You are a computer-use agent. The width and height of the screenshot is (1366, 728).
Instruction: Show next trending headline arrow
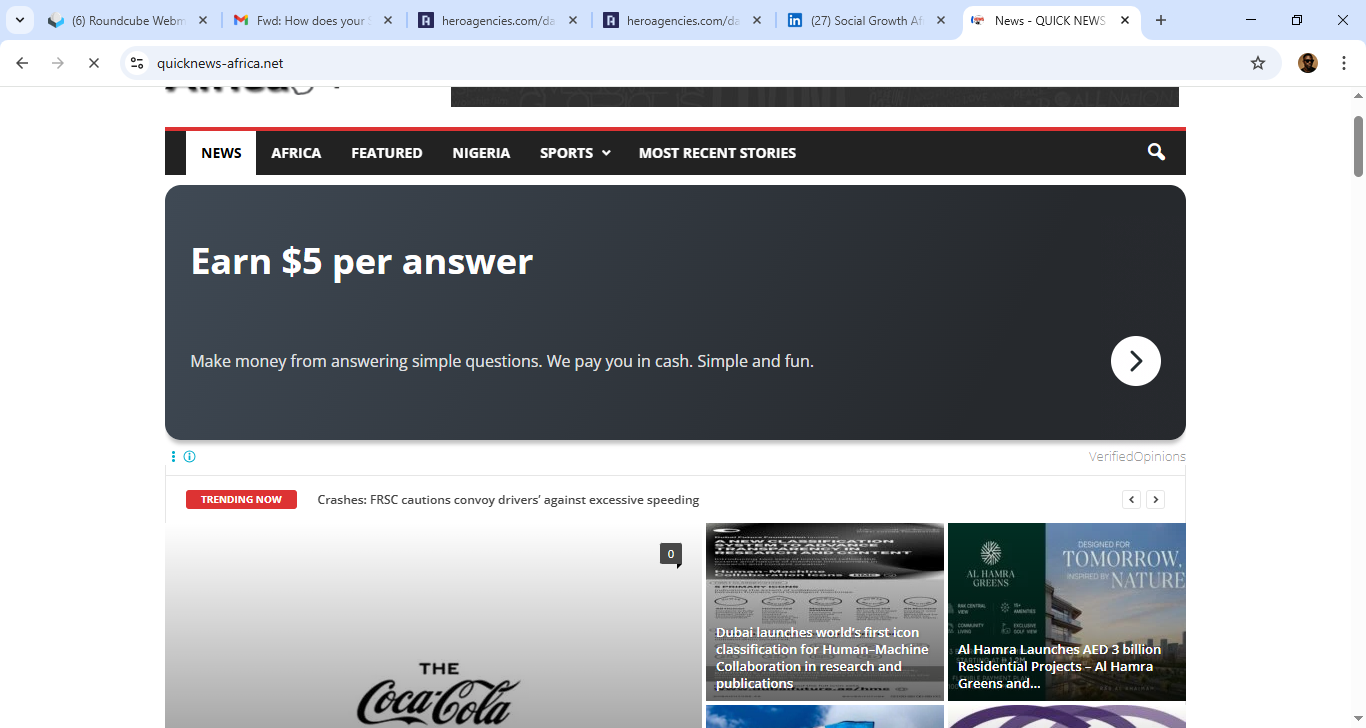pyautogui.click(x=1155, y=500)
